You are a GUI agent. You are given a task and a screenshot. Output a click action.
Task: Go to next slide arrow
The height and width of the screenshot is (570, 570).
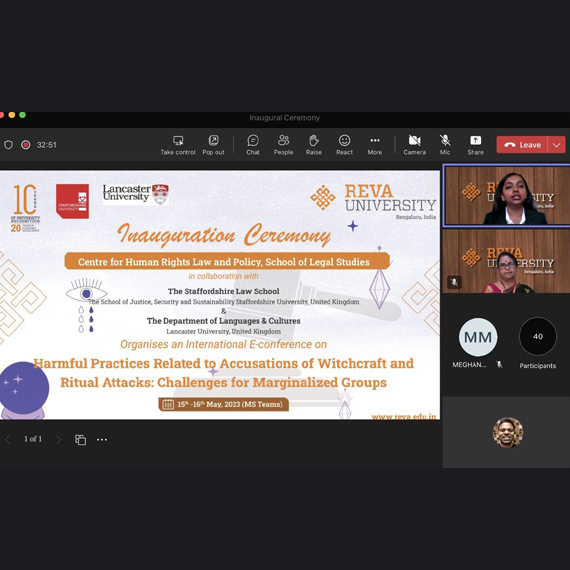tap(59, 439)
